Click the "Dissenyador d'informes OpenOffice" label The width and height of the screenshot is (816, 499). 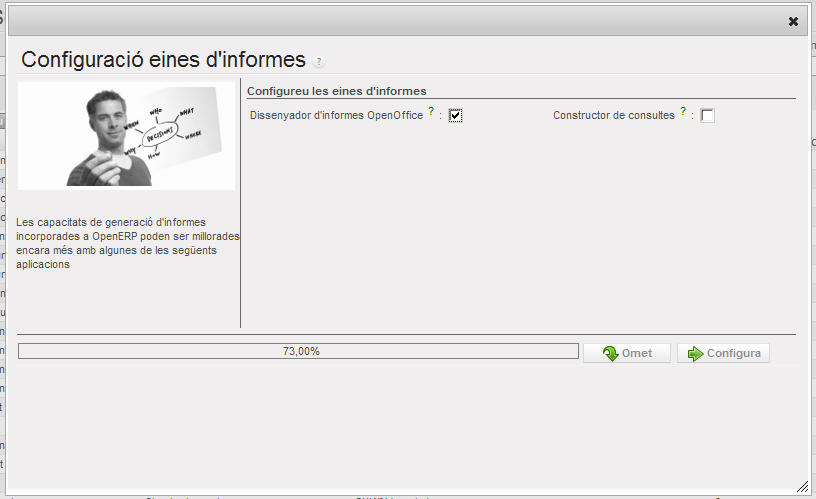click(336, 116)
